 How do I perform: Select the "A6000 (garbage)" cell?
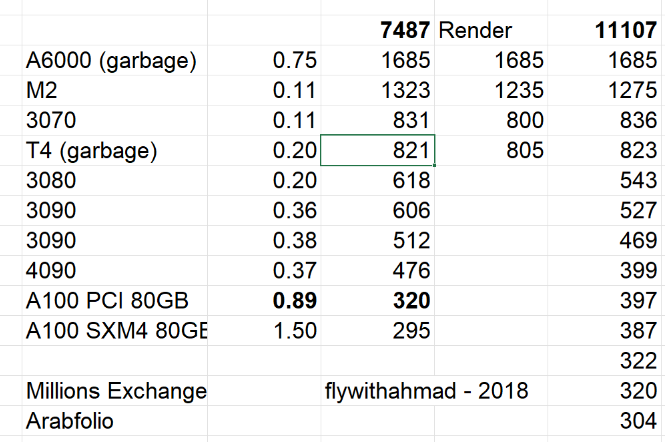111,62
